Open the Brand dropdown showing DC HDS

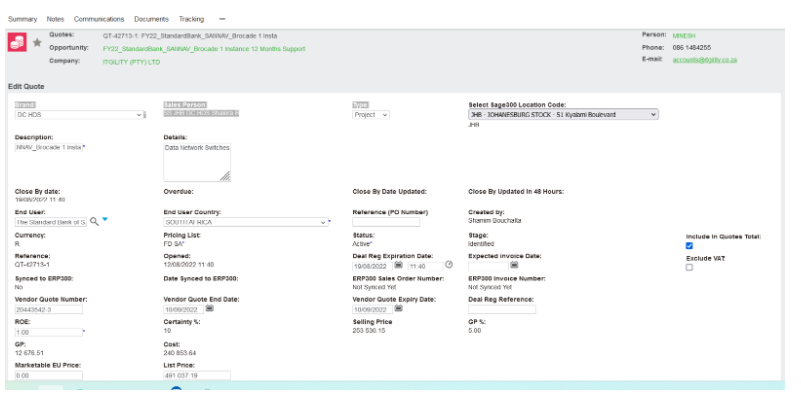tap(82, 114)
